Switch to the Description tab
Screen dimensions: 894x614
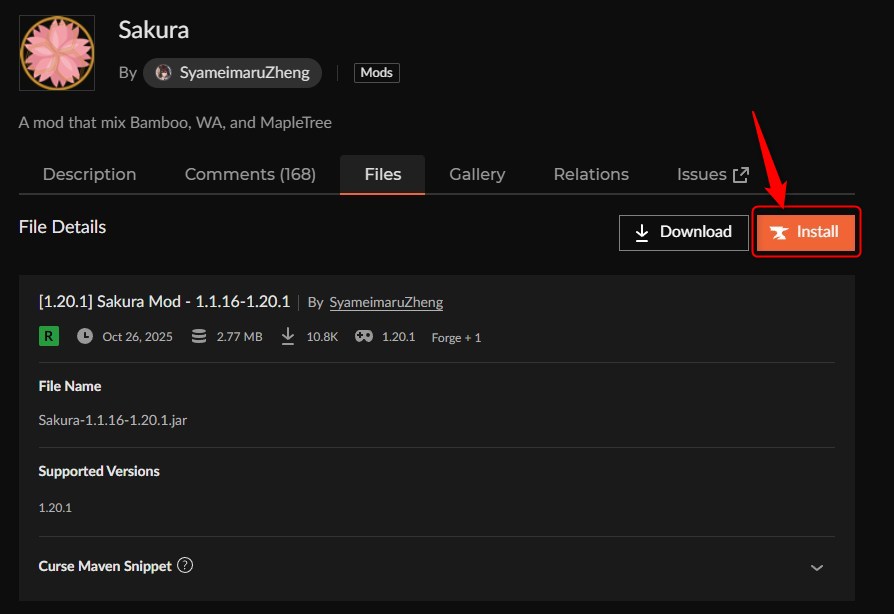tap(89, 174)
